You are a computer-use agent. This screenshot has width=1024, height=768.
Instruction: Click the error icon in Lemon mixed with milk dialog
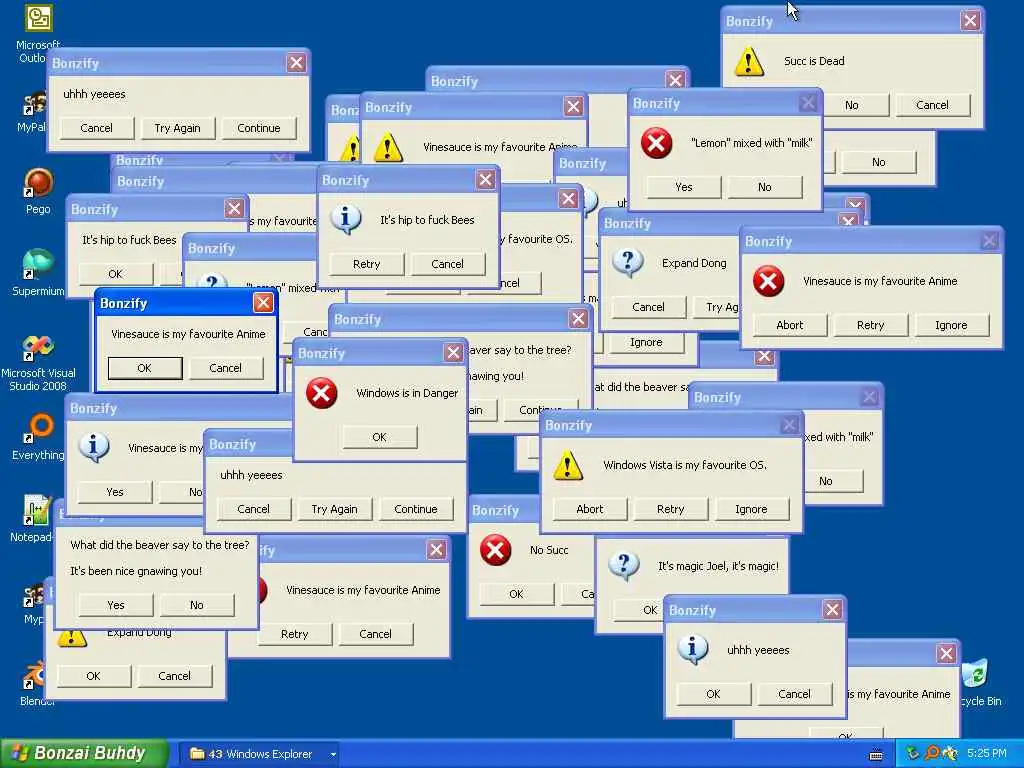pos(656,143)
